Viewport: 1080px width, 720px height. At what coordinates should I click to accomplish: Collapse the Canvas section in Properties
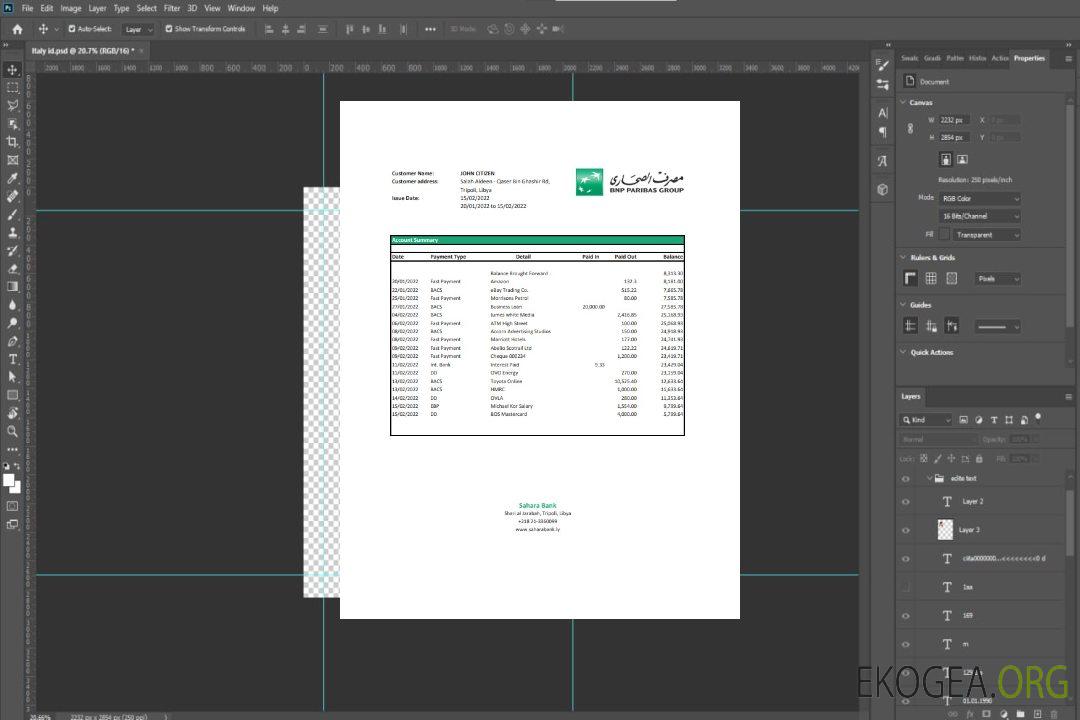[903, 102]
